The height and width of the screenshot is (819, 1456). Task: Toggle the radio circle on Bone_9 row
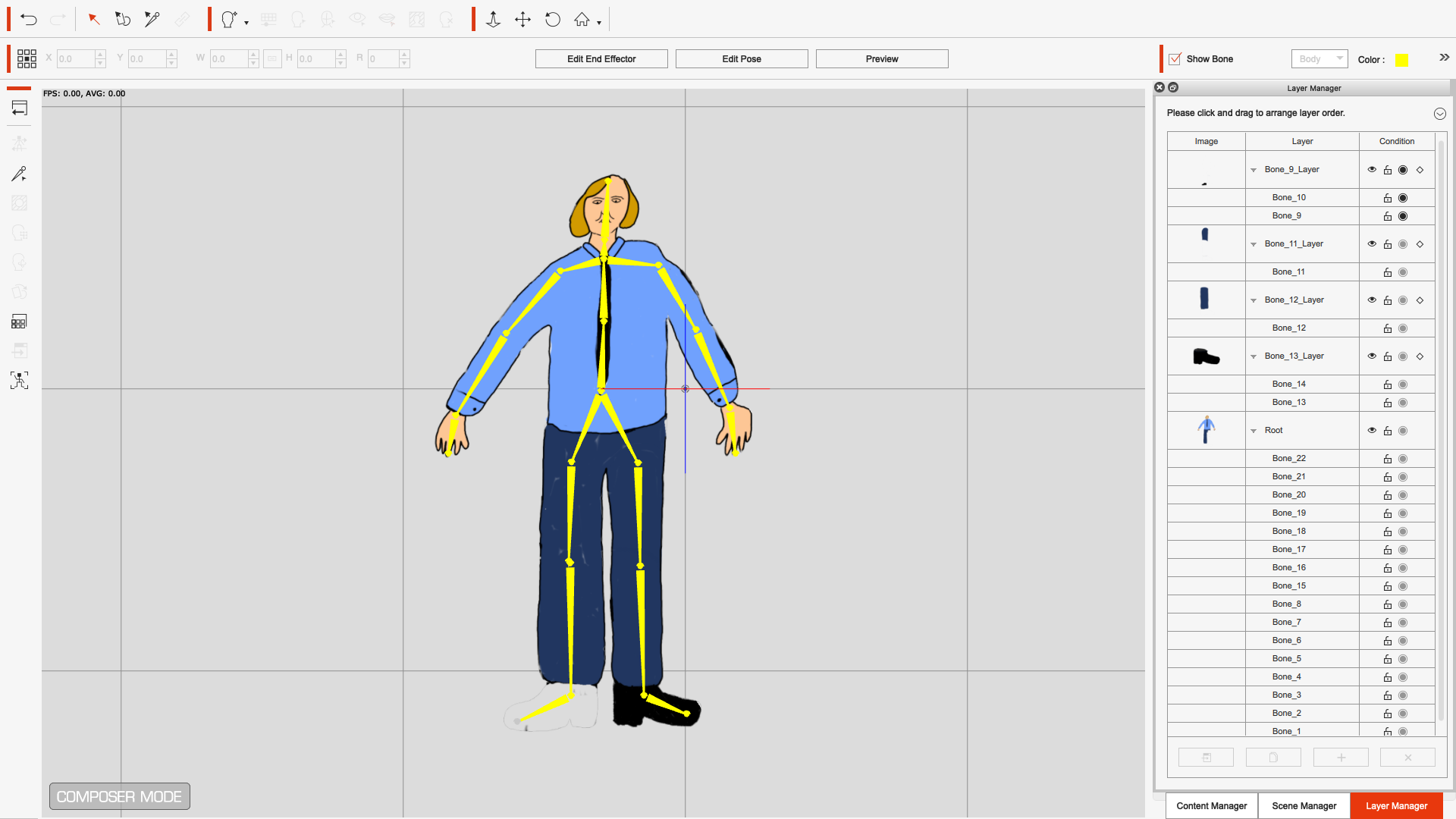(x=1403, y=216)
